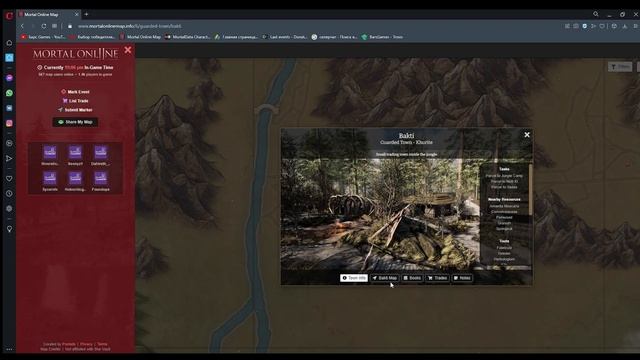Open VK icon in Opera sidebar
Viewport: 640px width, 360px height.
[x=9, y=108]
